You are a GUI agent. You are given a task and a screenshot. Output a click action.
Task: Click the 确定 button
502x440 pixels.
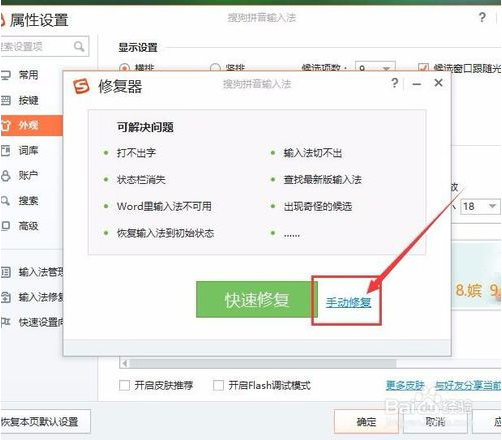click(366, 422)
